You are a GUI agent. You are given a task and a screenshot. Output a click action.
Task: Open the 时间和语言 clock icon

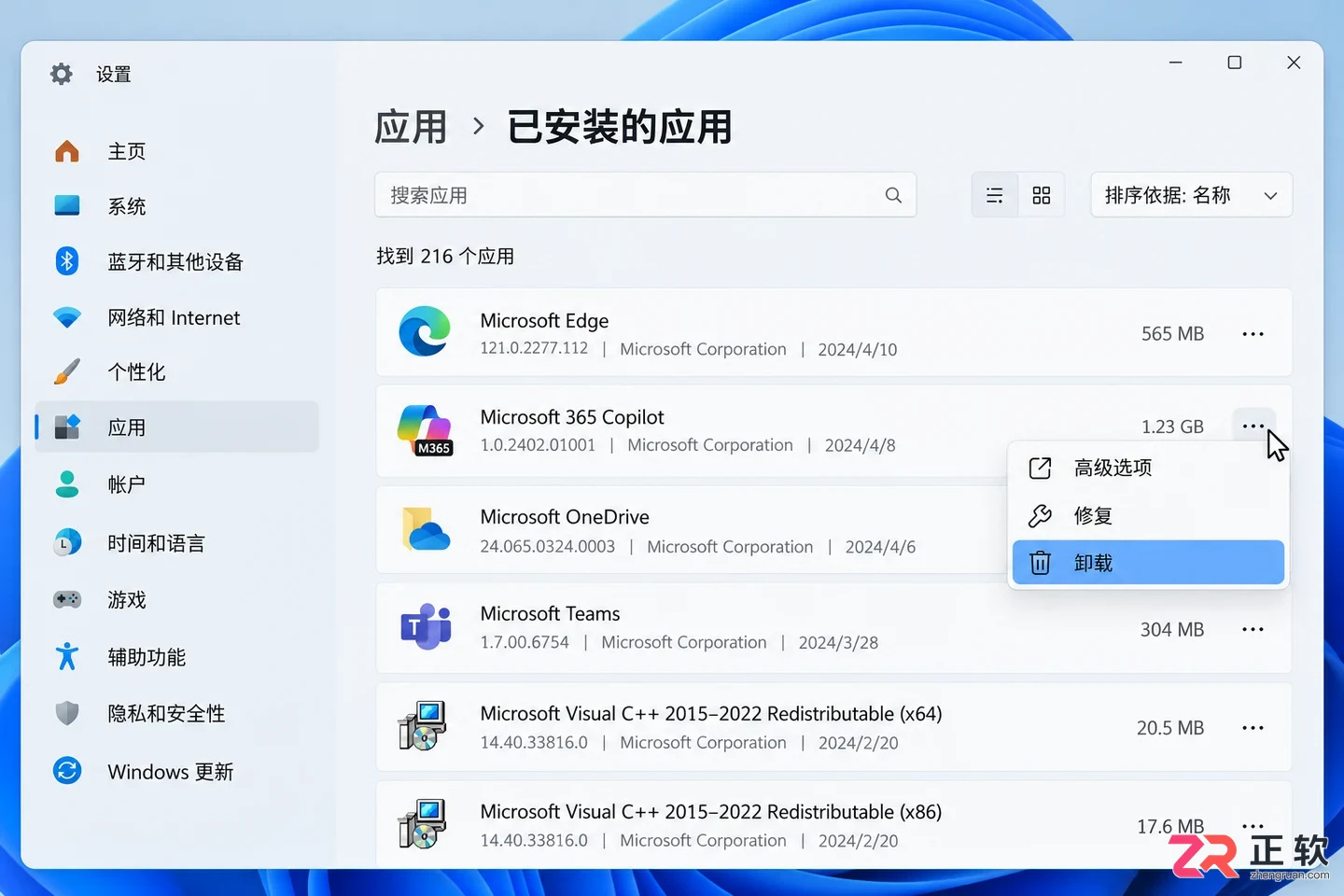[x=67, y=542]
